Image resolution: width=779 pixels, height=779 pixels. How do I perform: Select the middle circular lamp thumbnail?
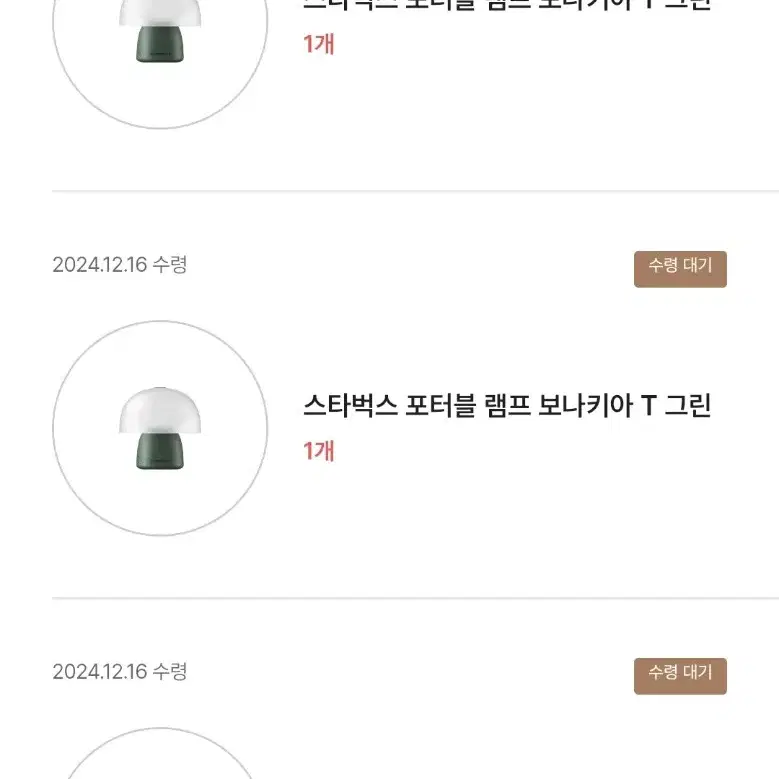pos(160,428)
